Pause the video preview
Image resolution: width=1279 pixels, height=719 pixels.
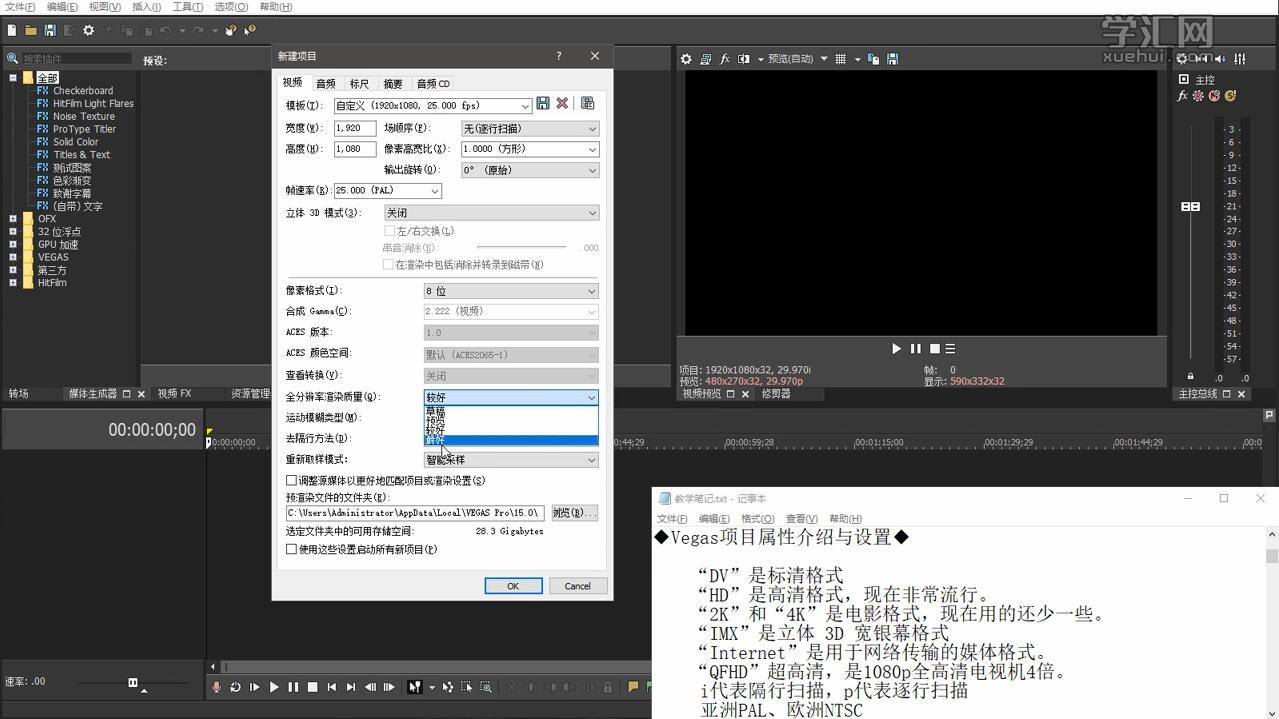pyautogui.click(x=915, y=349)
